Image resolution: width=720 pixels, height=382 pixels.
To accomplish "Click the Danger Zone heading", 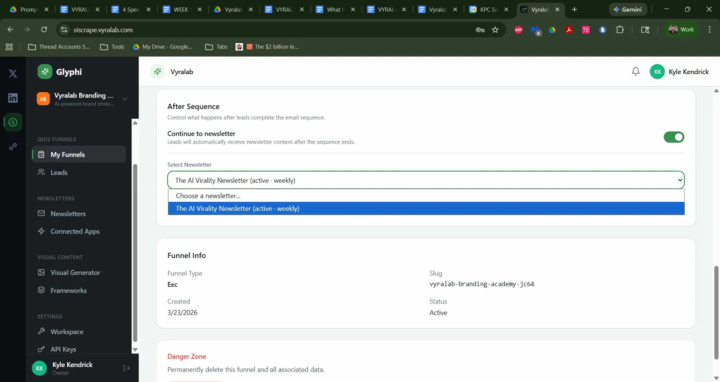I will coord(186,356).
